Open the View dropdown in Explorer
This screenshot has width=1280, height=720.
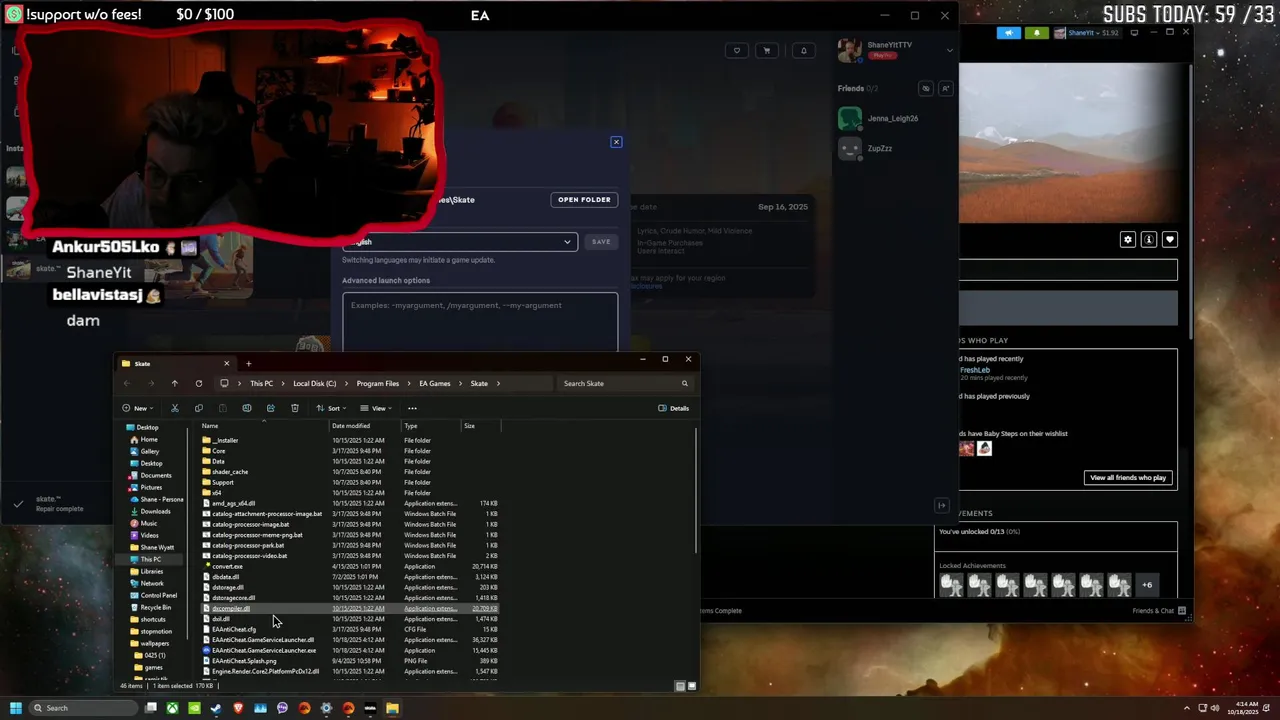(376, 408)
